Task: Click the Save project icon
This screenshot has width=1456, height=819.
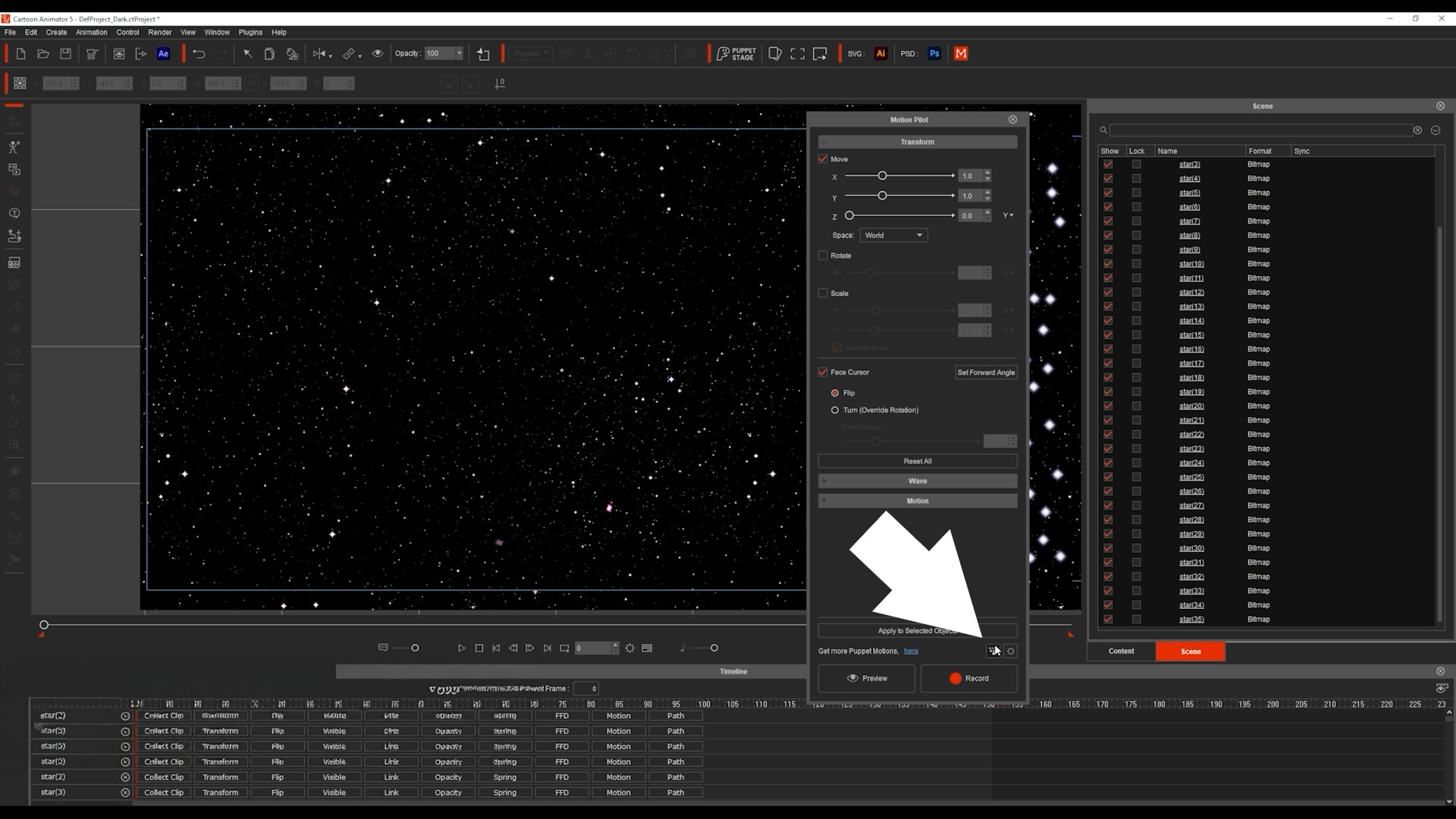Action: point(66,54)
